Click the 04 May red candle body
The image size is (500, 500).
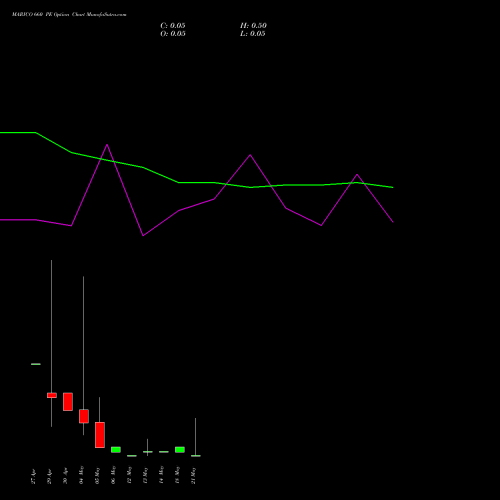(x=84, y=416)
